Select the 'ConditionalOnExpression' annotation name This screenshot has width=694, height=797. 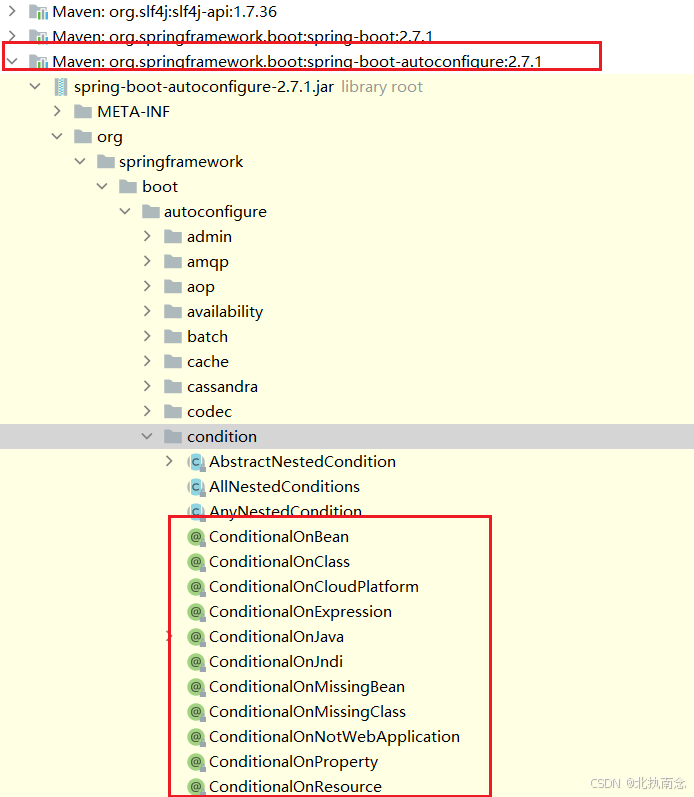(x=300, y=612)
